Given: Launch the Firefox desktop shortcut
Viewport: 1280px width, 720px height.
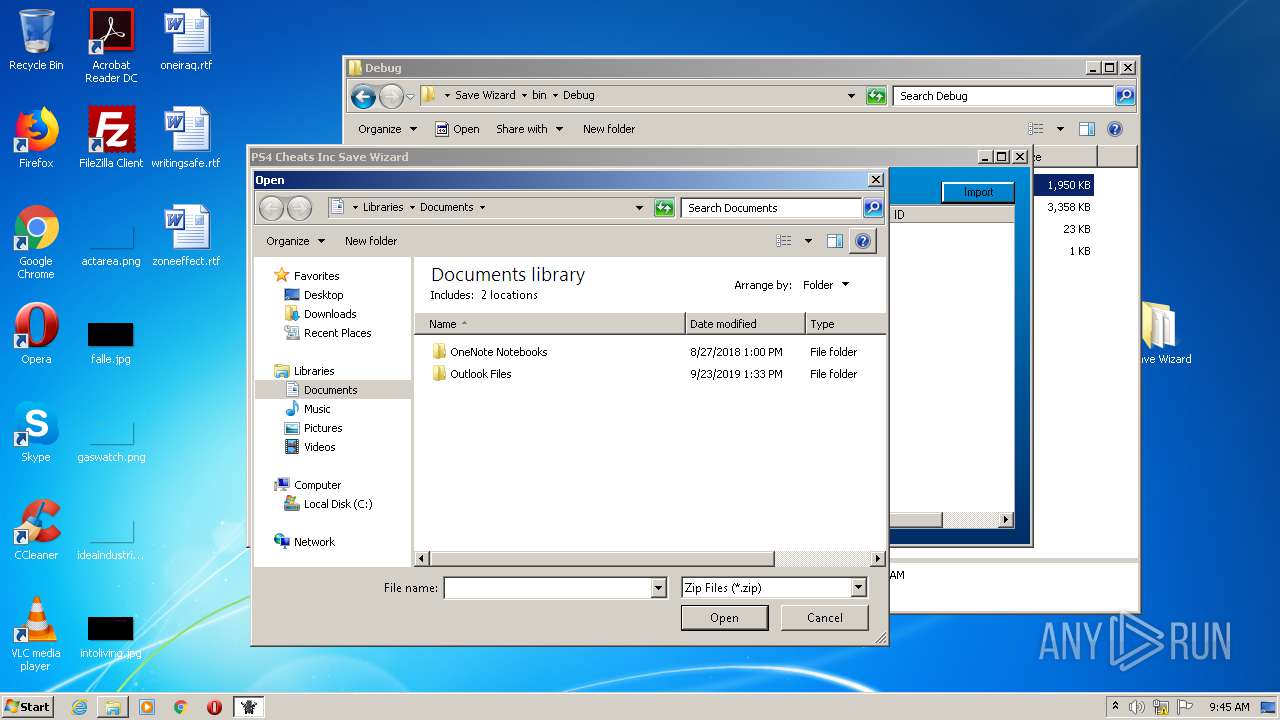Looking at the screenshot, I should pyautogui.click(x=36, y=138).
